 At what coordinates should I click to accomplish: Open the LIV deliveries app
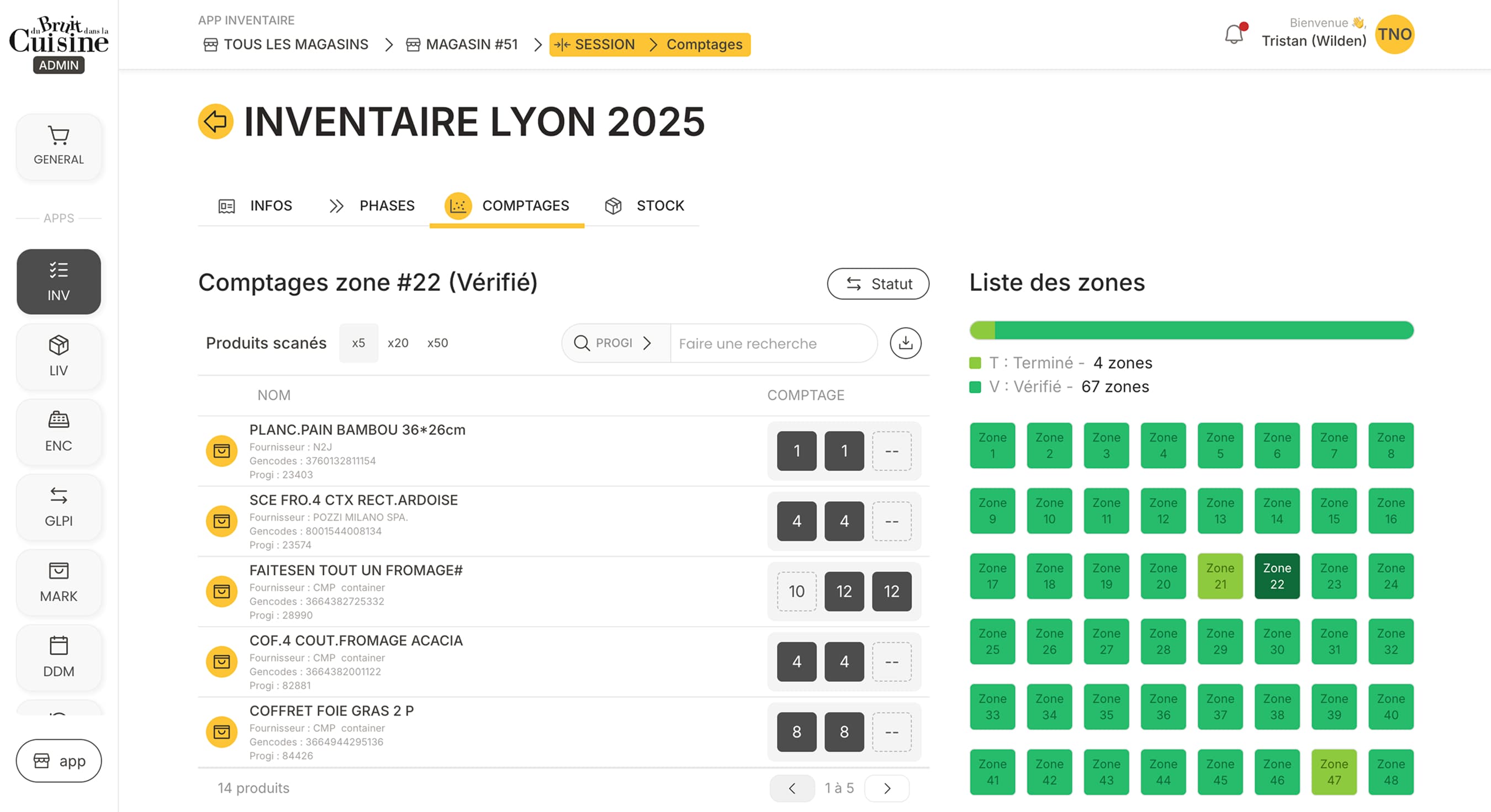[59, 357]
